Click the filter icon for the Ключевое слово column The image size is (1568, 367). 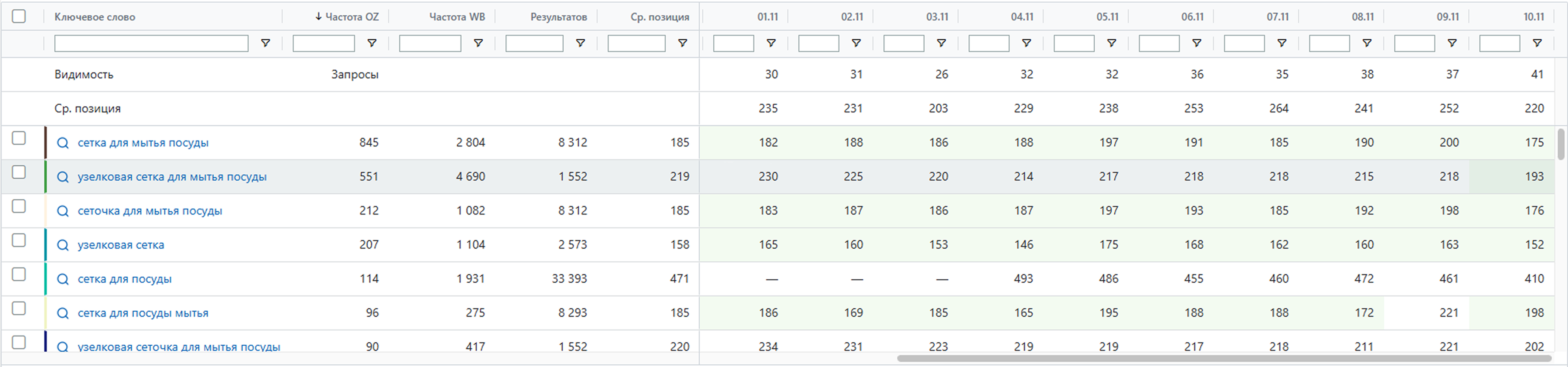(266, 43)
